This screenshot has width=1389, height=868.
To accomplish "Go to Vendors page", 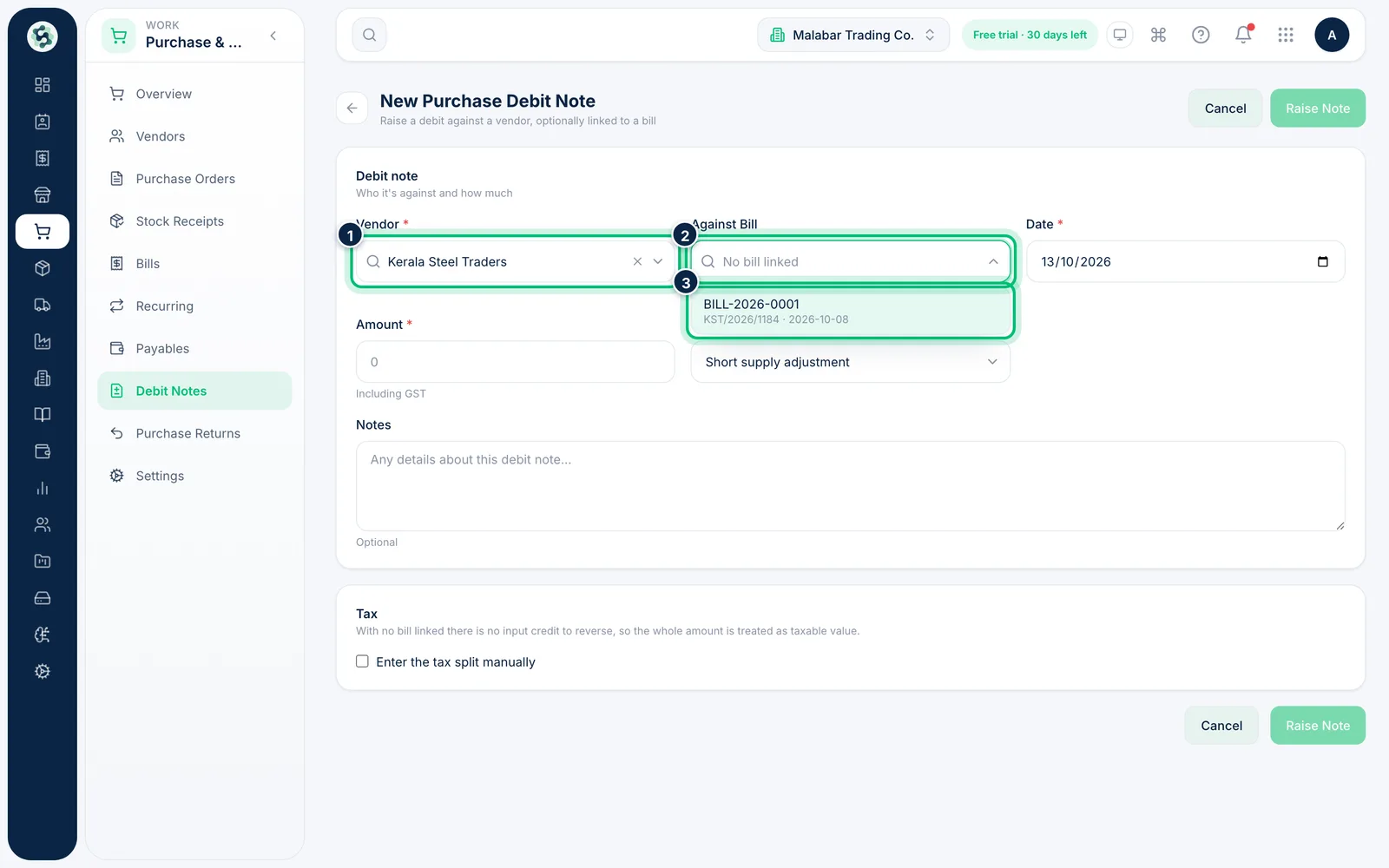I will (x=194, y=136).
